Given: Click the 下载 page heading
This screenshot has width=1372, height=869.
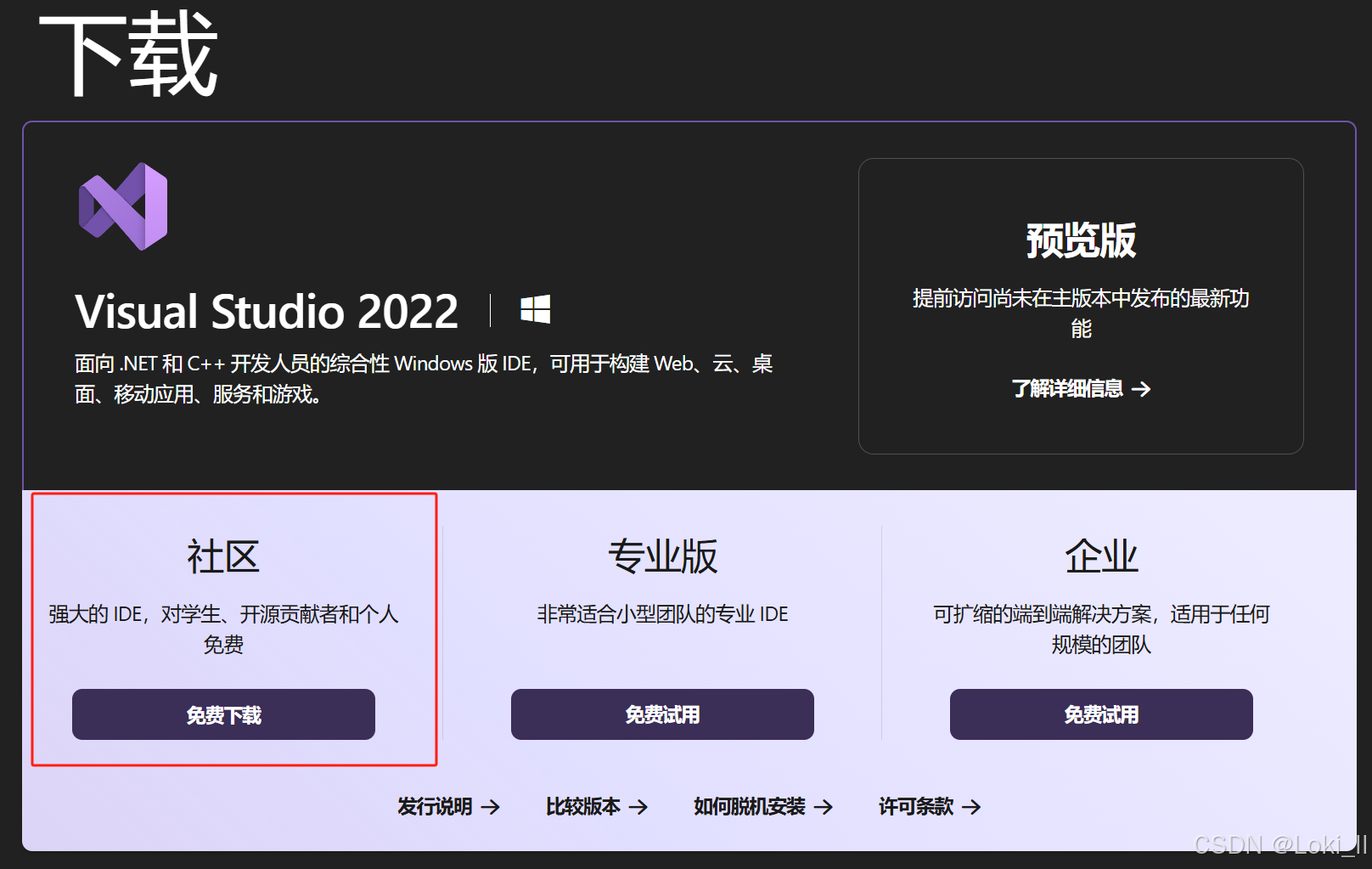Looking at the screenshot, I should [x=128, y=54].
